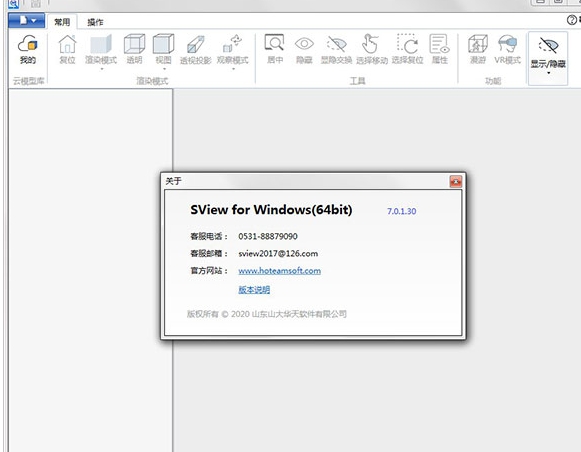Open the 版本说明 release notes link
The height and width of the screenshot is (452, 581).
point(254,290)
